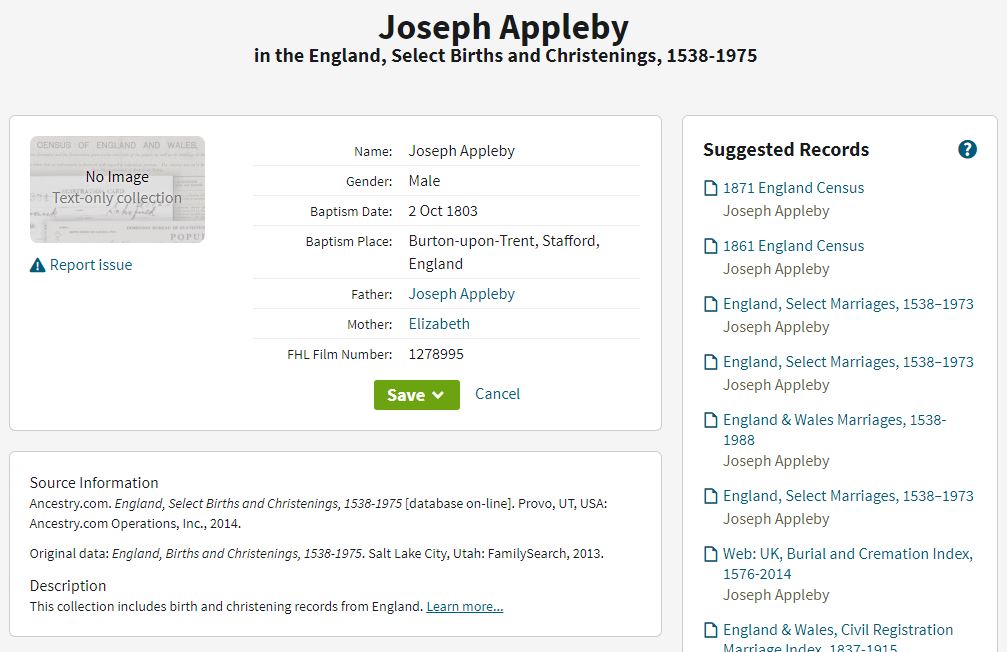The height and width of the screenshot is (652, 1007).
Task: Click the Report issue warning triangle icon
Action: tap(37, 265)
